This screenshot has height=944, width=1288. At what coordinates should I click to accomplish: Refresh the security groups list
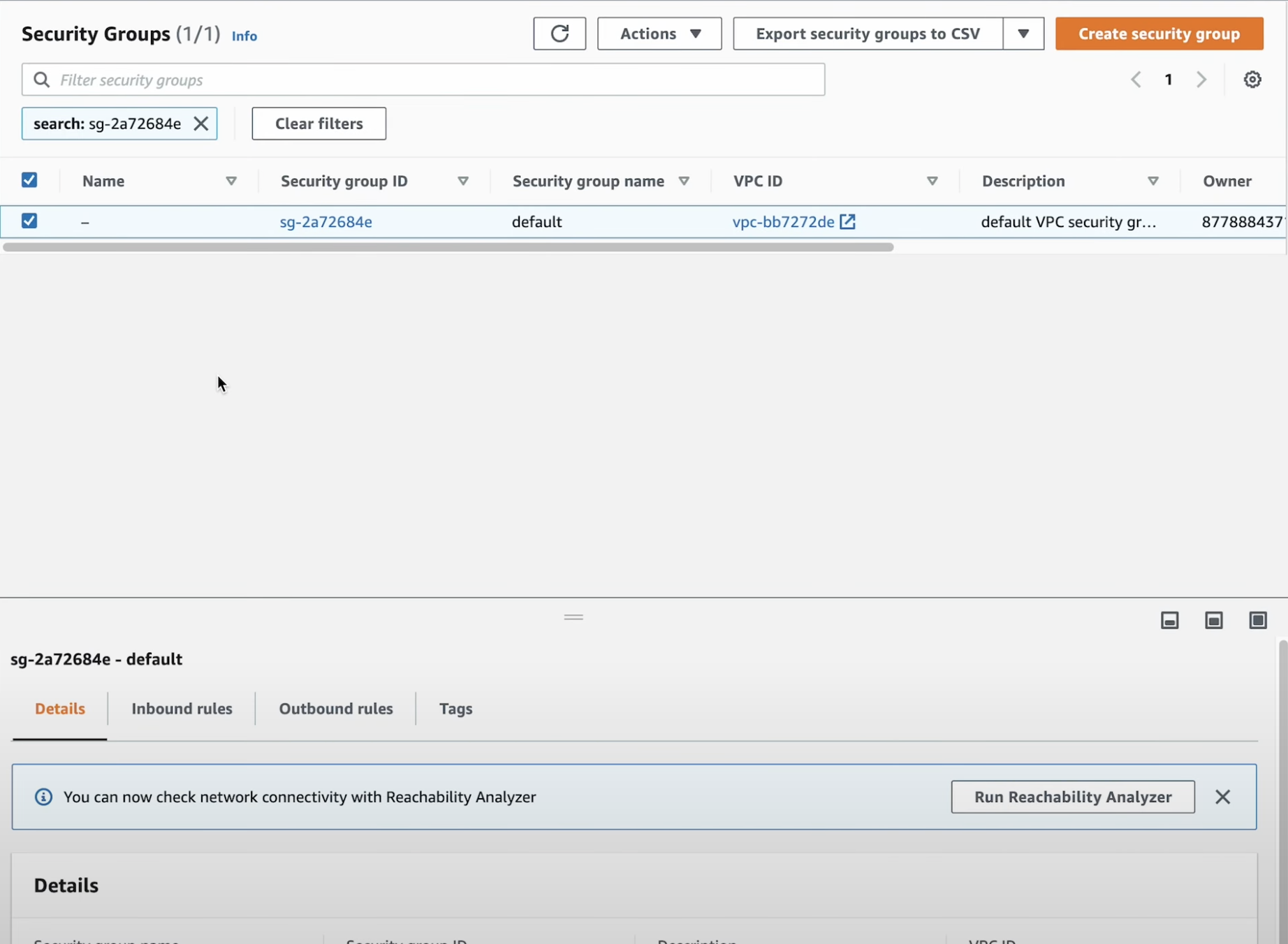click(559, 34)
